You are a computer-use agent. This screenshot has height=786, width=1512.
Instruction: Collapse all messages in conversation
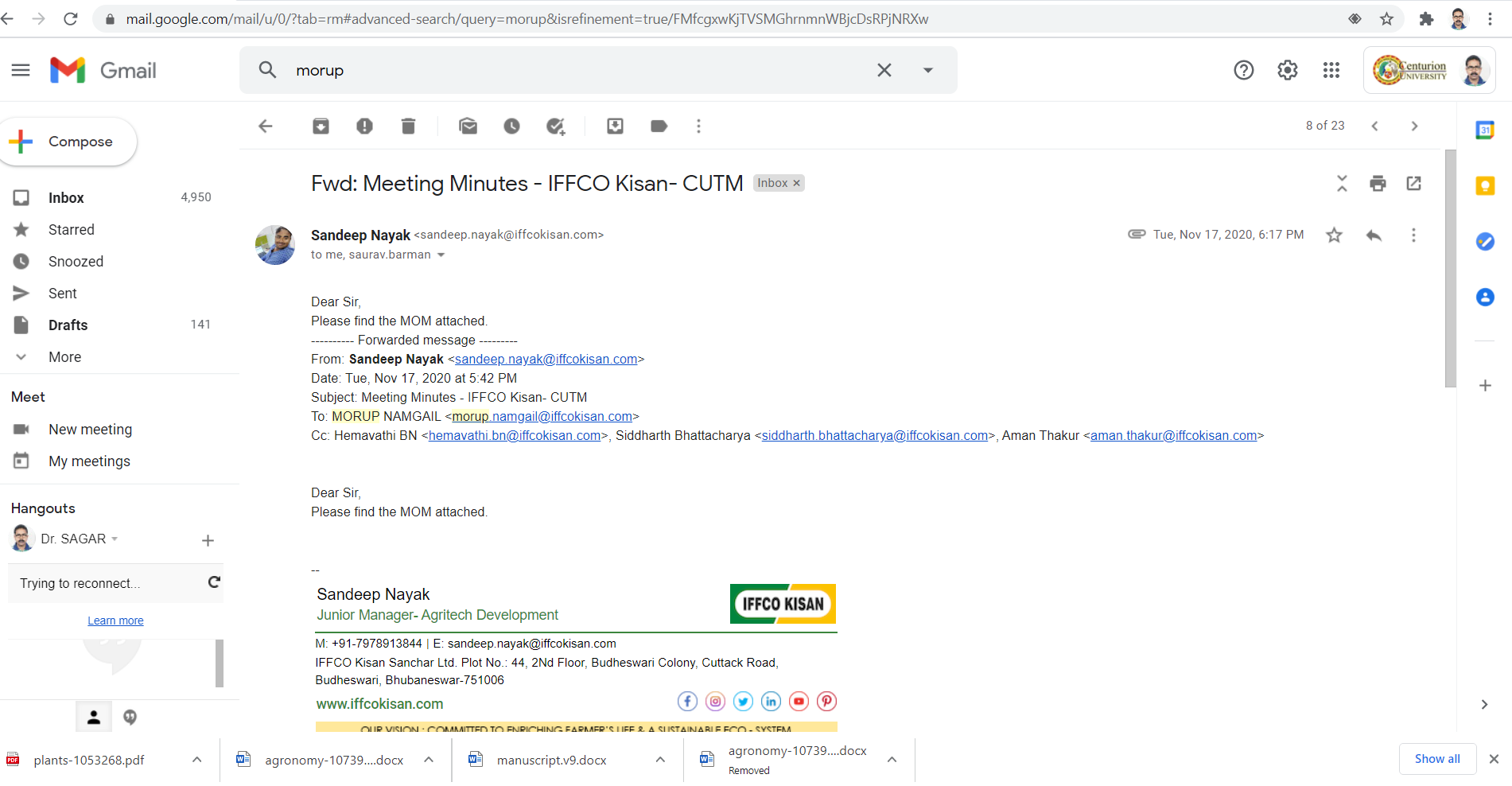point(1342,183)
